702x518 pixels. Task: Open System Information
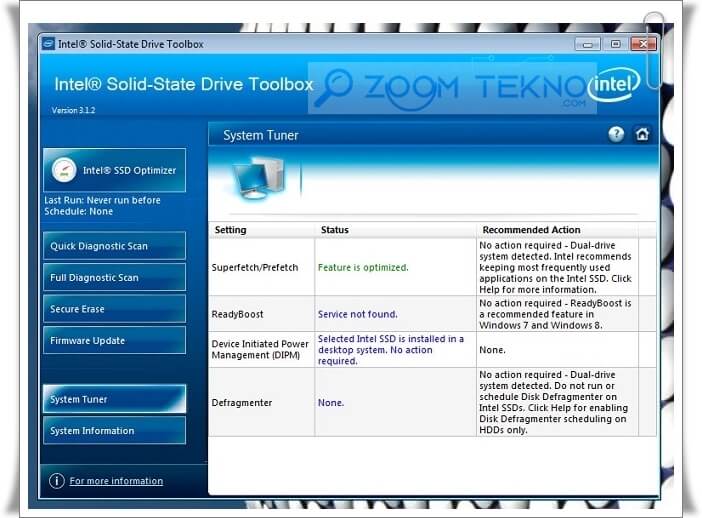click(x=115, y=430)
